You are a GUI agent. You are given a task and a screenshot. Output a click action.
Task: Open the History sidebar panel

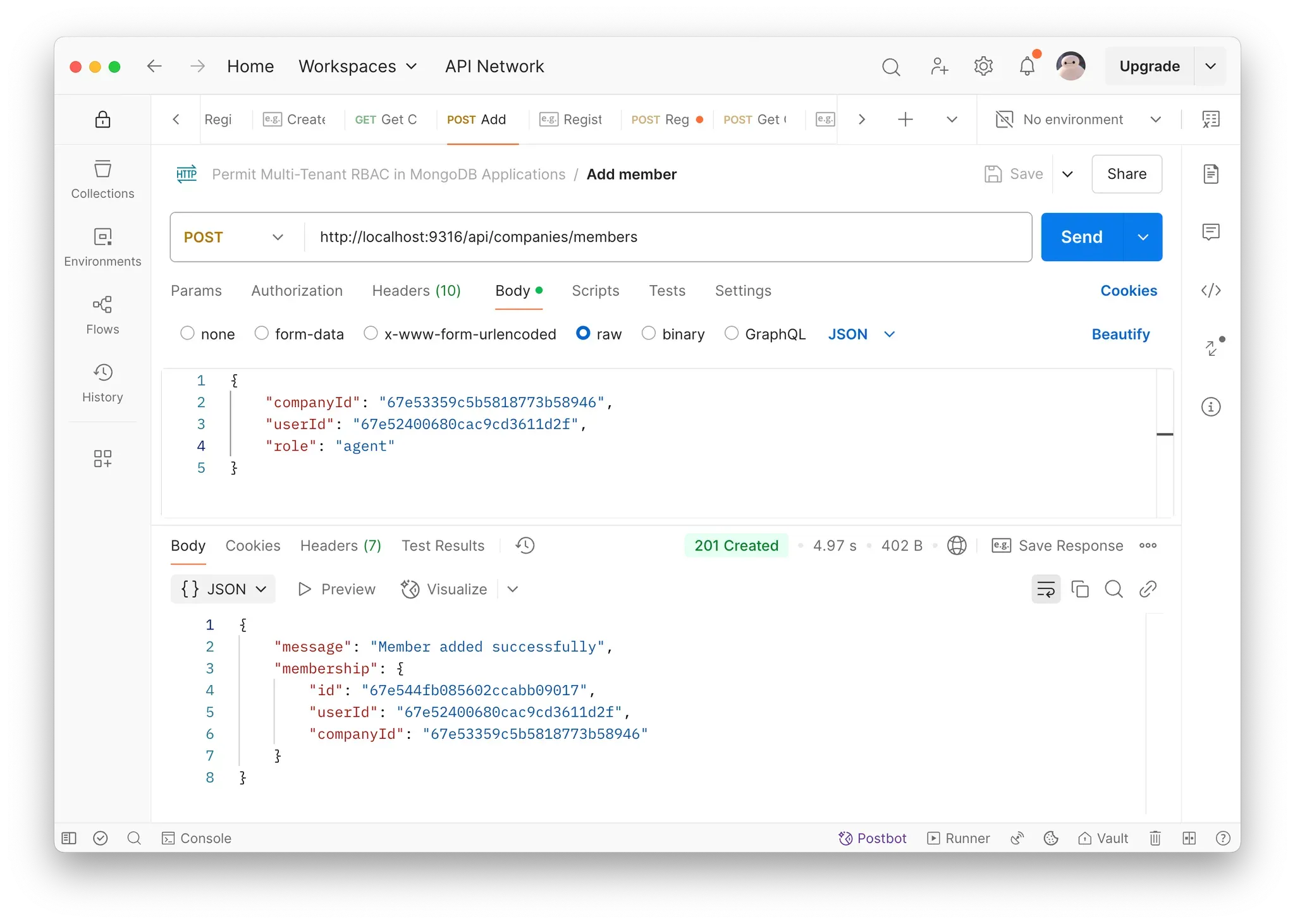pyautogui.click(x=102, y=382)
